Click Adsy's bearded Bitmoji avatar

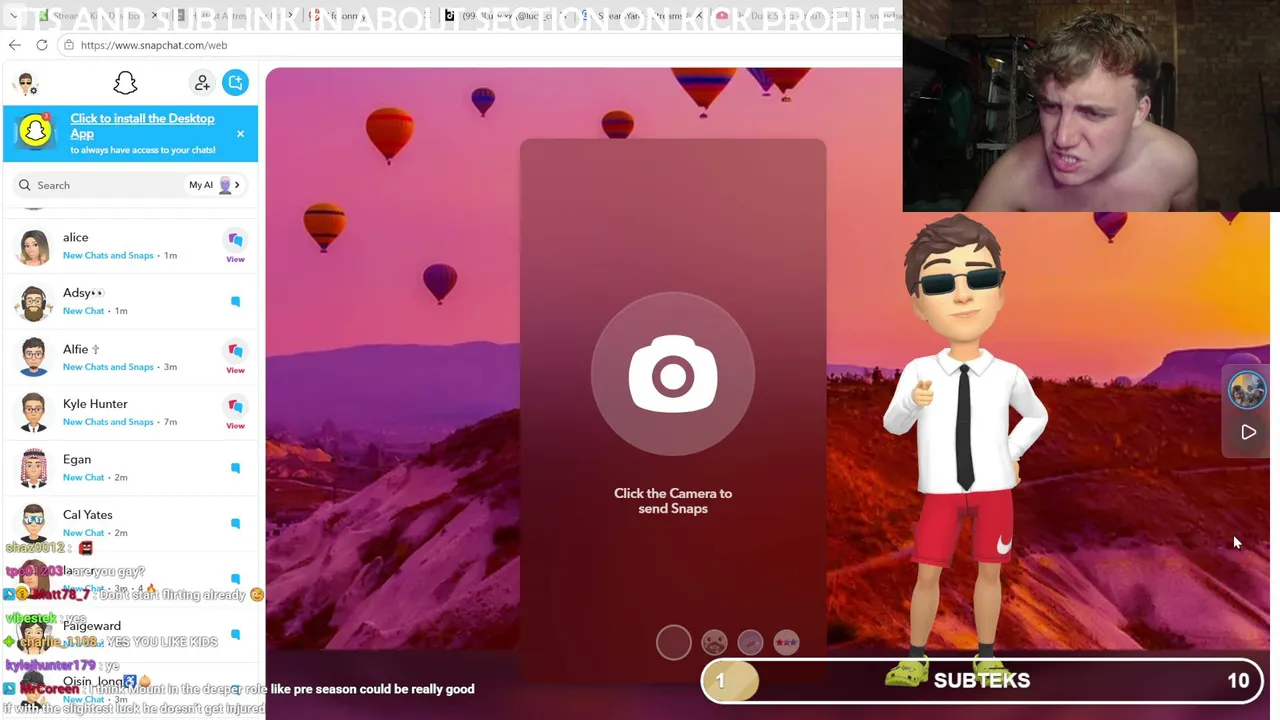click(x=34, y=302)
